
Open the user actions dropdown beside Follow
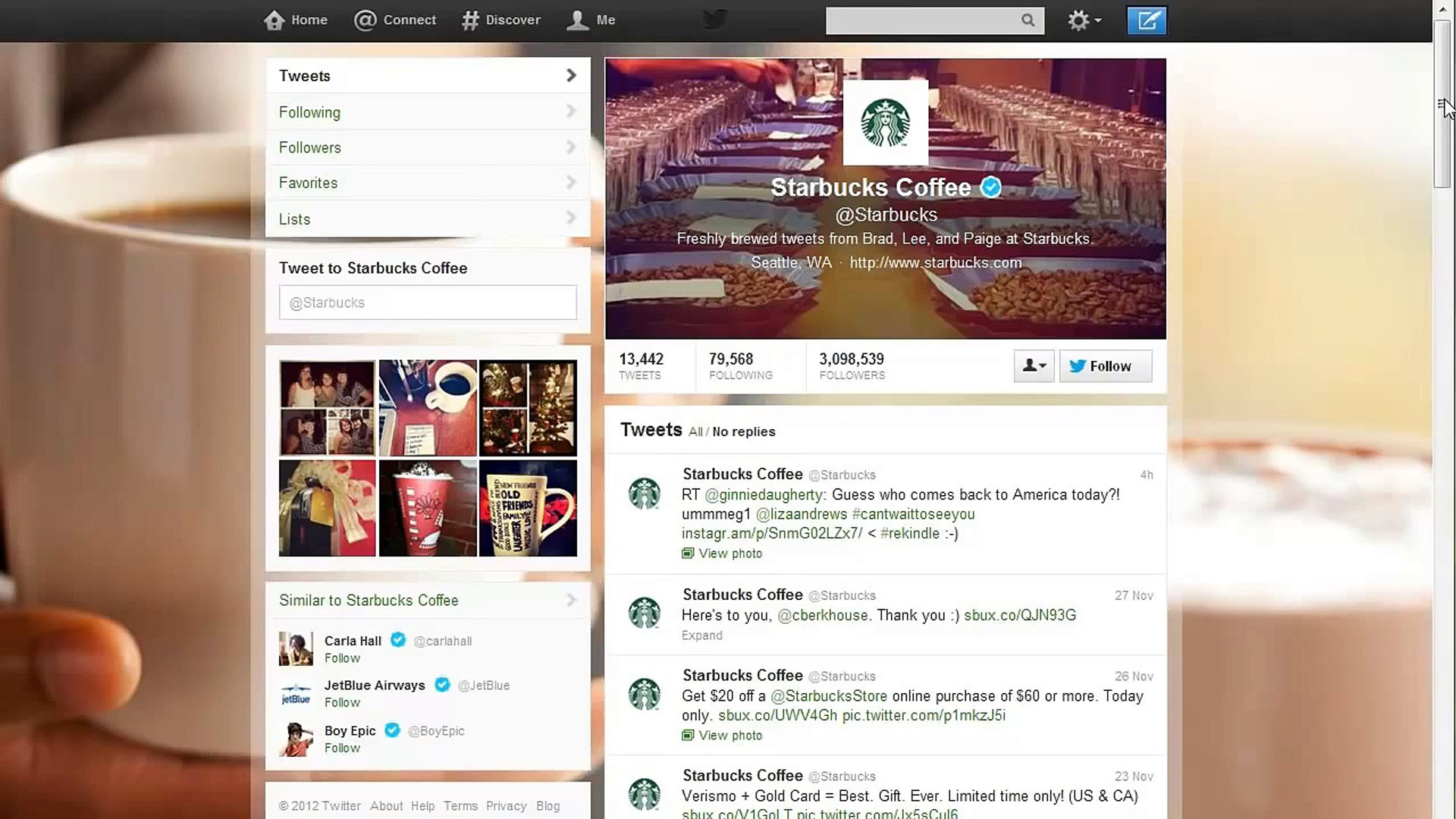[1034, 366]
